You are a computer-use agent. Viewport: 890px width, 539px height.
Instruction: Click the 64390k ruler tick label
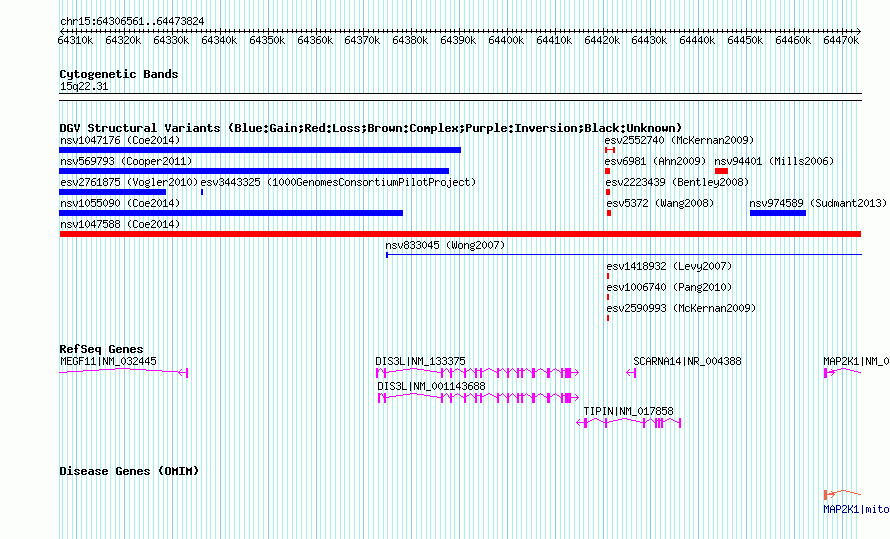click(x=458, y=40)
